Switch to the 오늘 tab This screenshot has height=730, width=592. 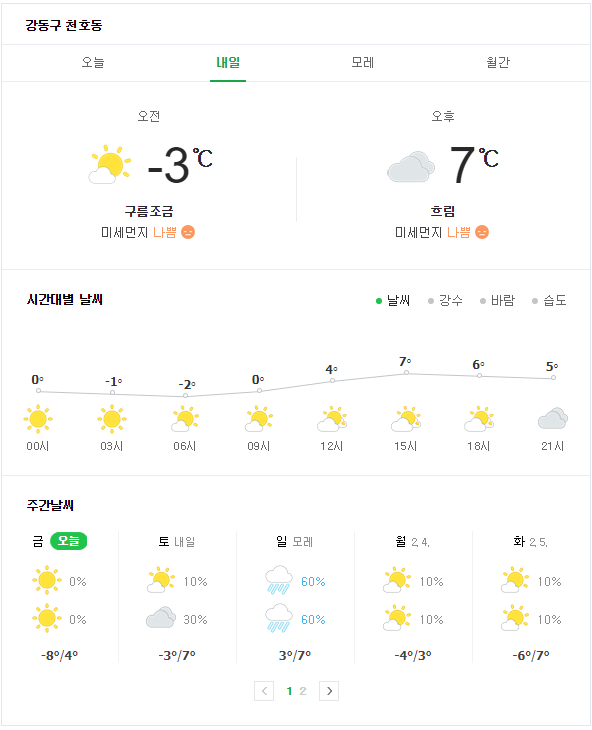pyautogui.click(x=93, y=62)
